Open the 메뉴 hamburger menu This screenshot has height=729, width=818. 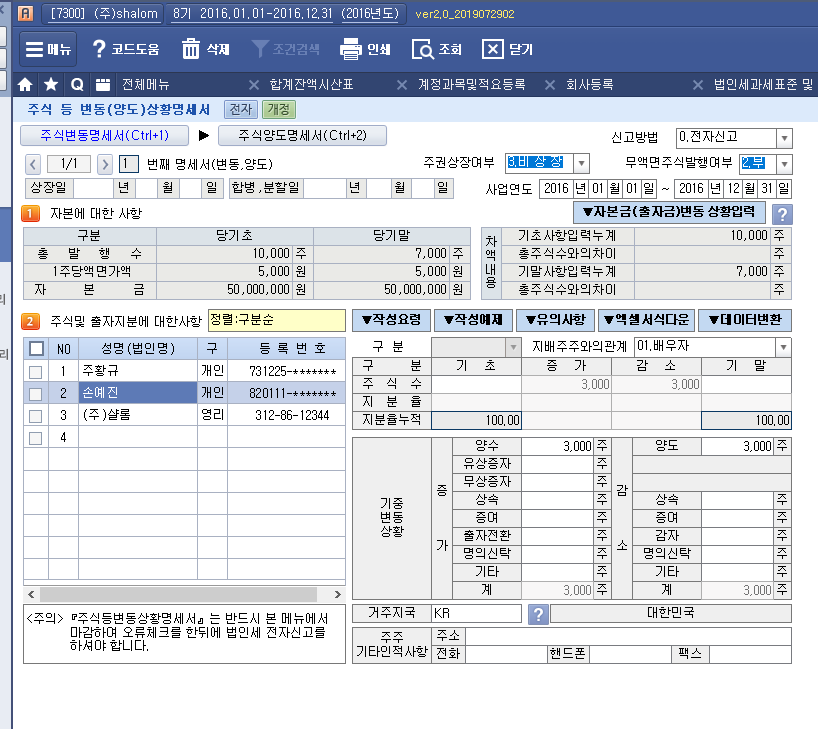[x=47, y=49]
